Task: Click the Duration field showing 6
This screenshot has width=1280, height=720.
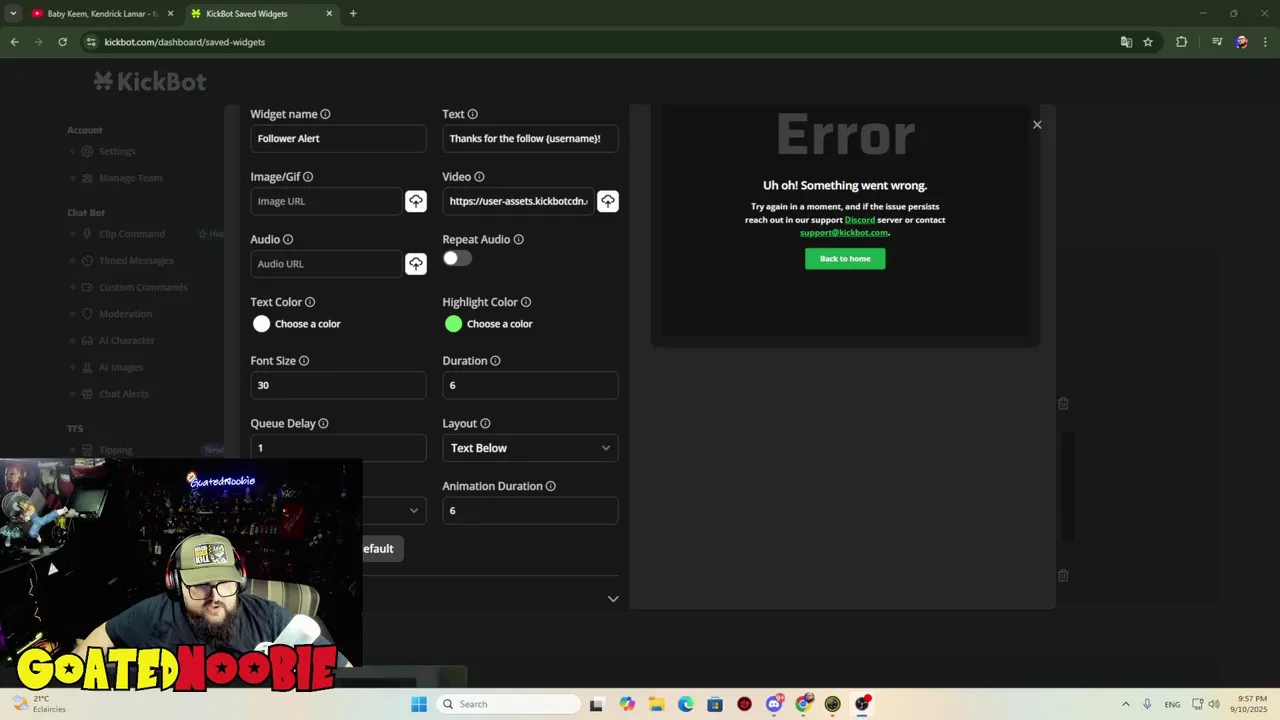Action: click(x=530, y=385)
